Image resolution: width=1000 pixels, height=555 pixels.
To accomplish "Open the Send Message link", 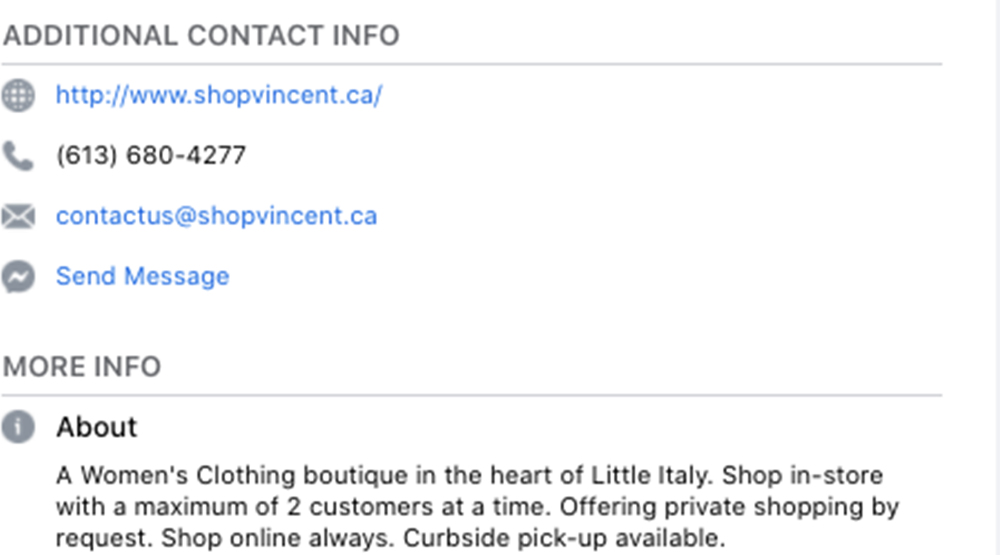I will (x=142, y=276).
